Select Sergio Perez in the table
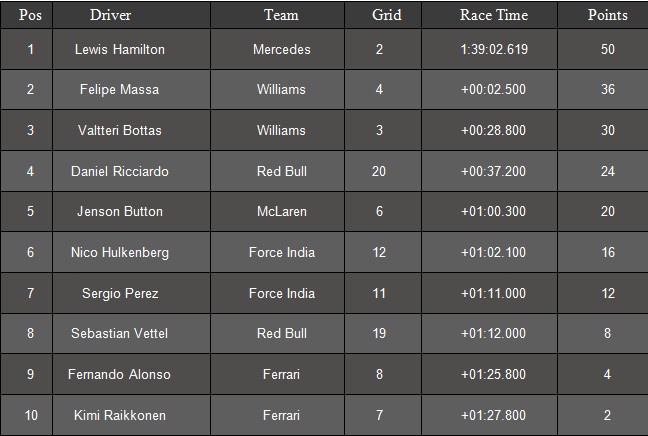Image resolution: width=648 pixels, height=436 pixels. [120, 293]
